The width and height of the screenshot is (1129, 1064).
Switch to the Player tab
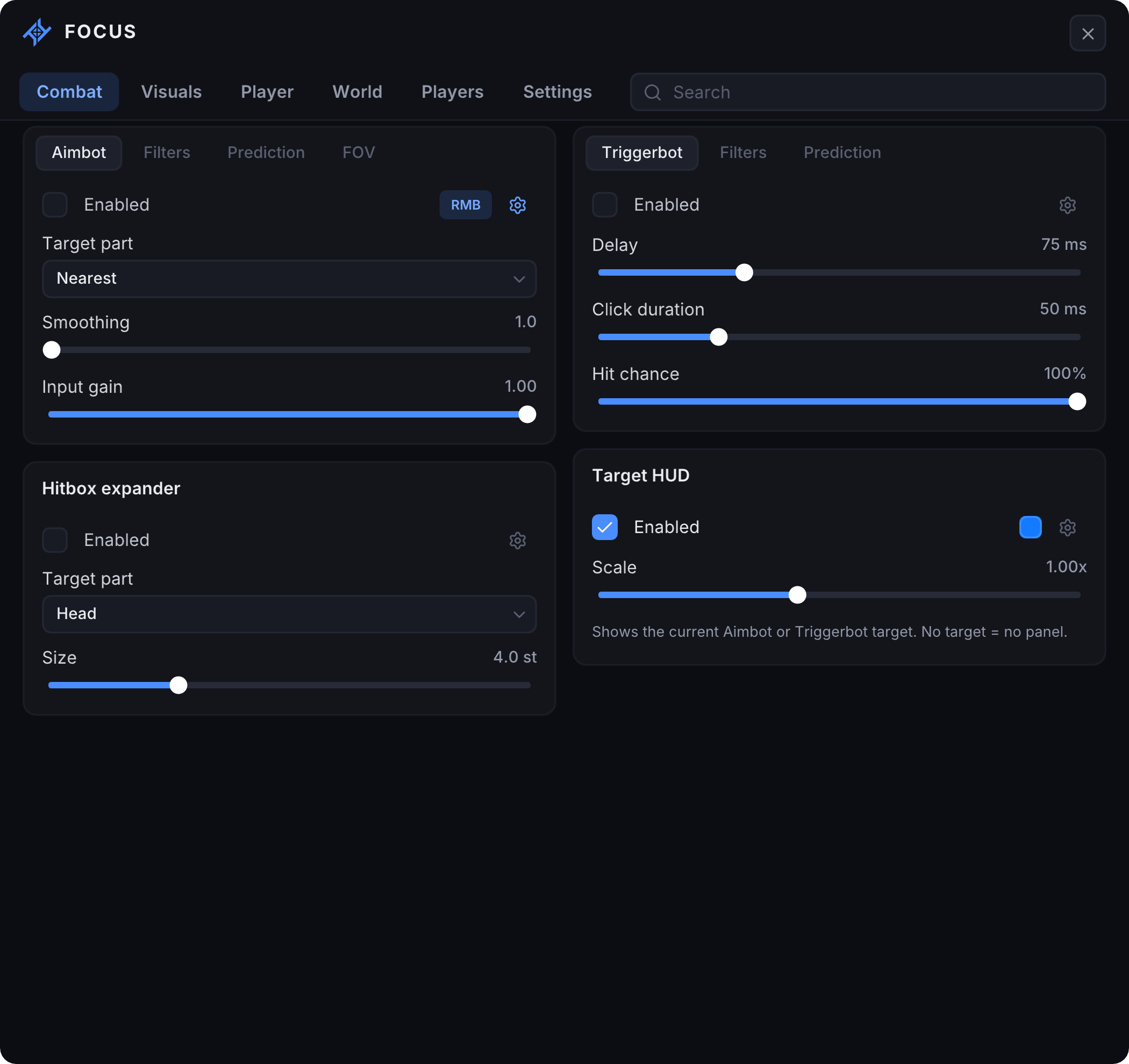click(267, 92)
